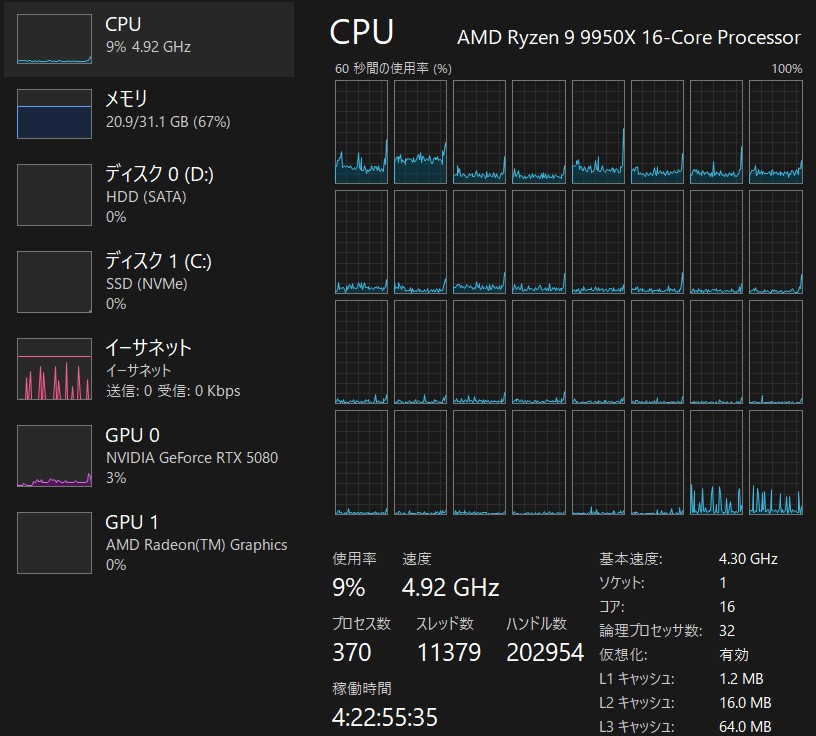Click the メモリ mini graph thumbnail
Screen dimensions: 816x736
coord(54,114)
